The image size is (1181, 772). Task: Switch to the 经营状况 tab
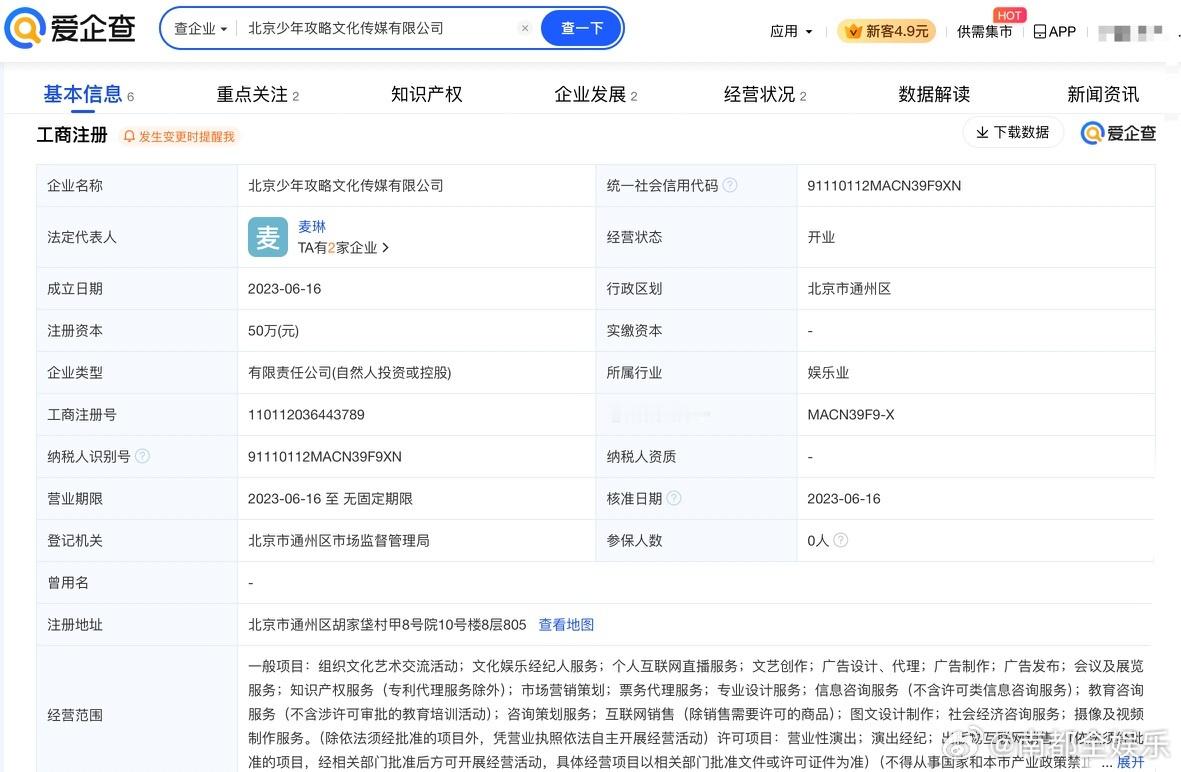pos(764,94)
